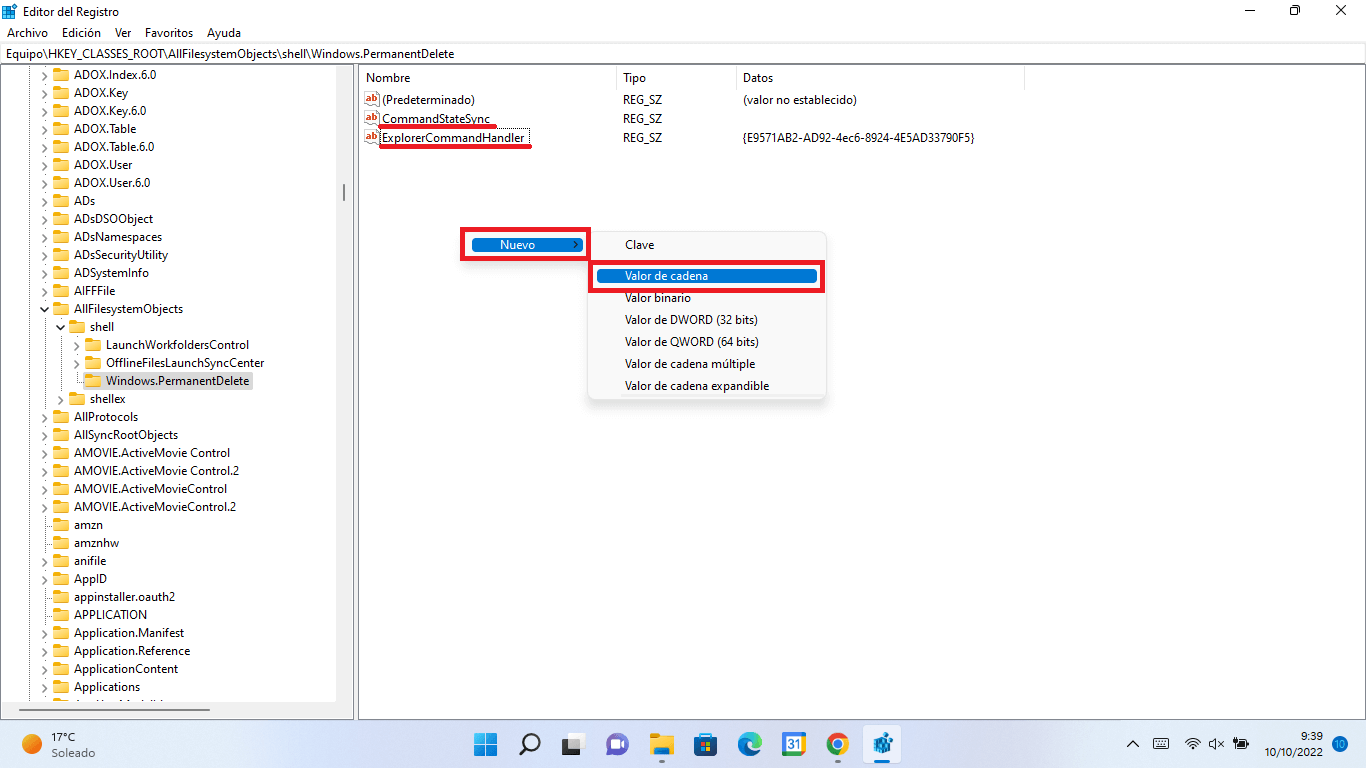Open the Windows Start menu
The image size is (1366, 768).
pos(485,744)
